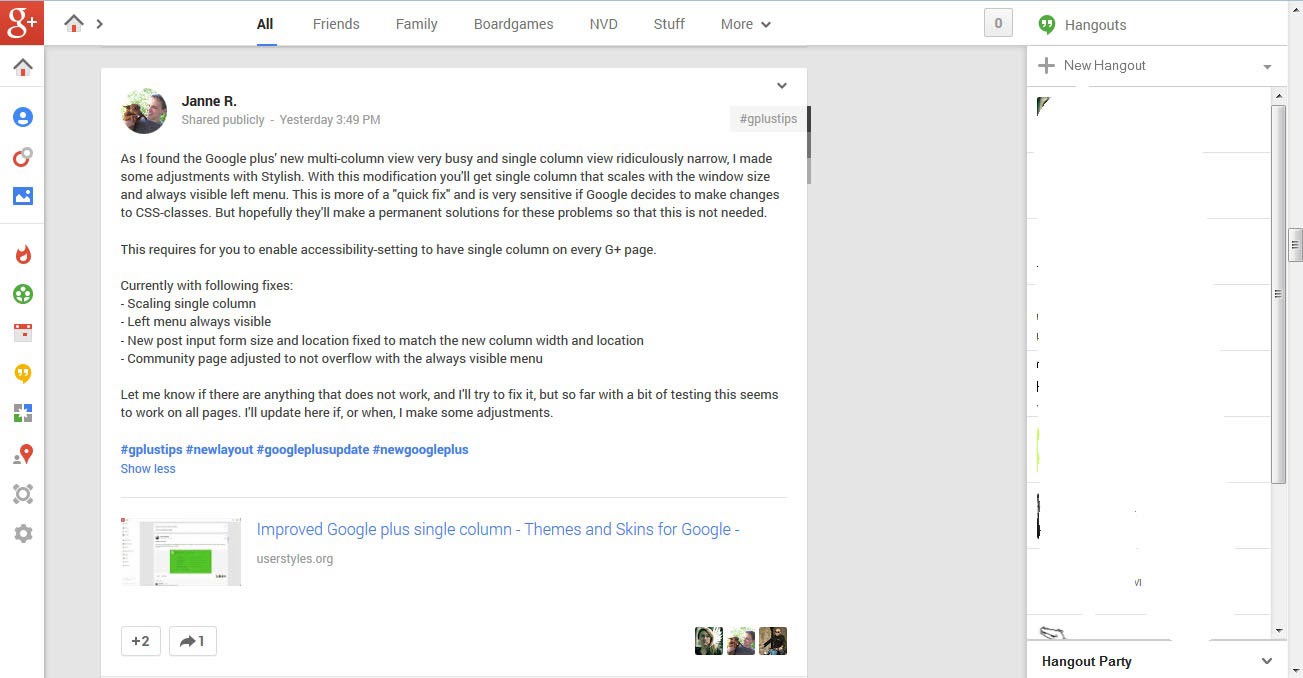Viewport: 1303px width, 678px height.
Task: Open the Local map pin icon
Action: pyautogui.click(x=23, y=454)
